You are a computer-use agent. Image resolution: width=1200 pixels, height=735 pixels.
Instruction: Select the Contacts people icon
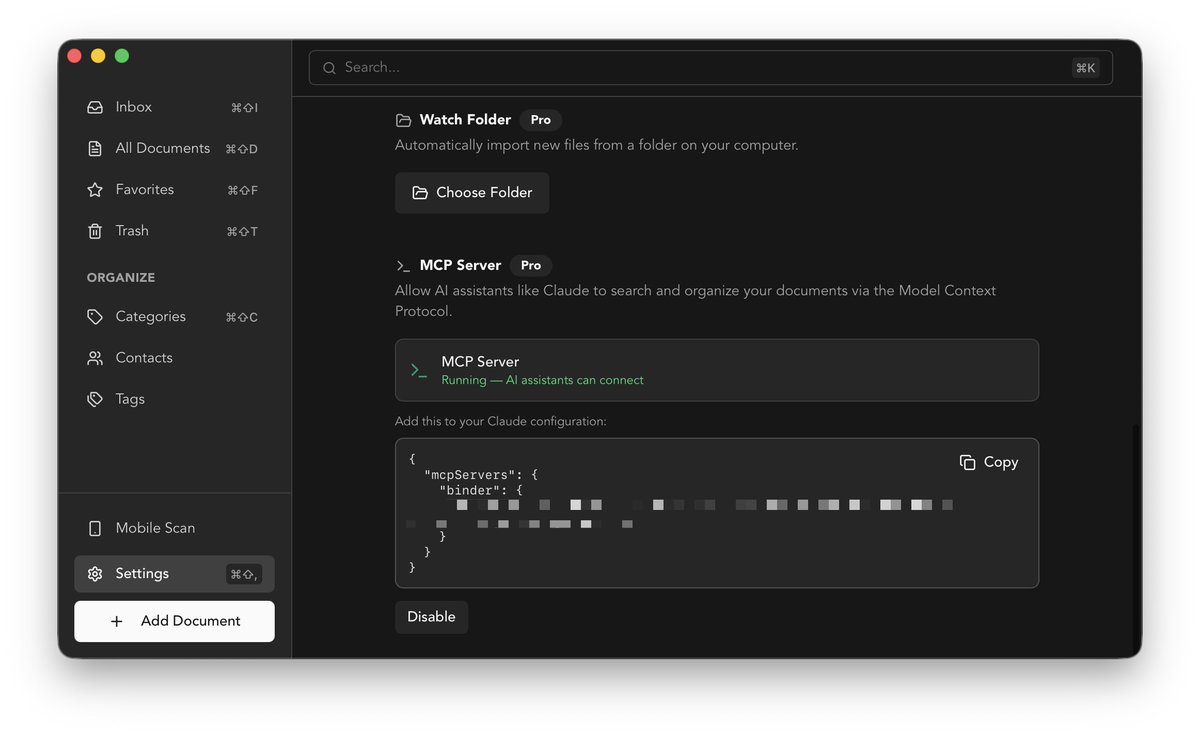tap(95, 358)
